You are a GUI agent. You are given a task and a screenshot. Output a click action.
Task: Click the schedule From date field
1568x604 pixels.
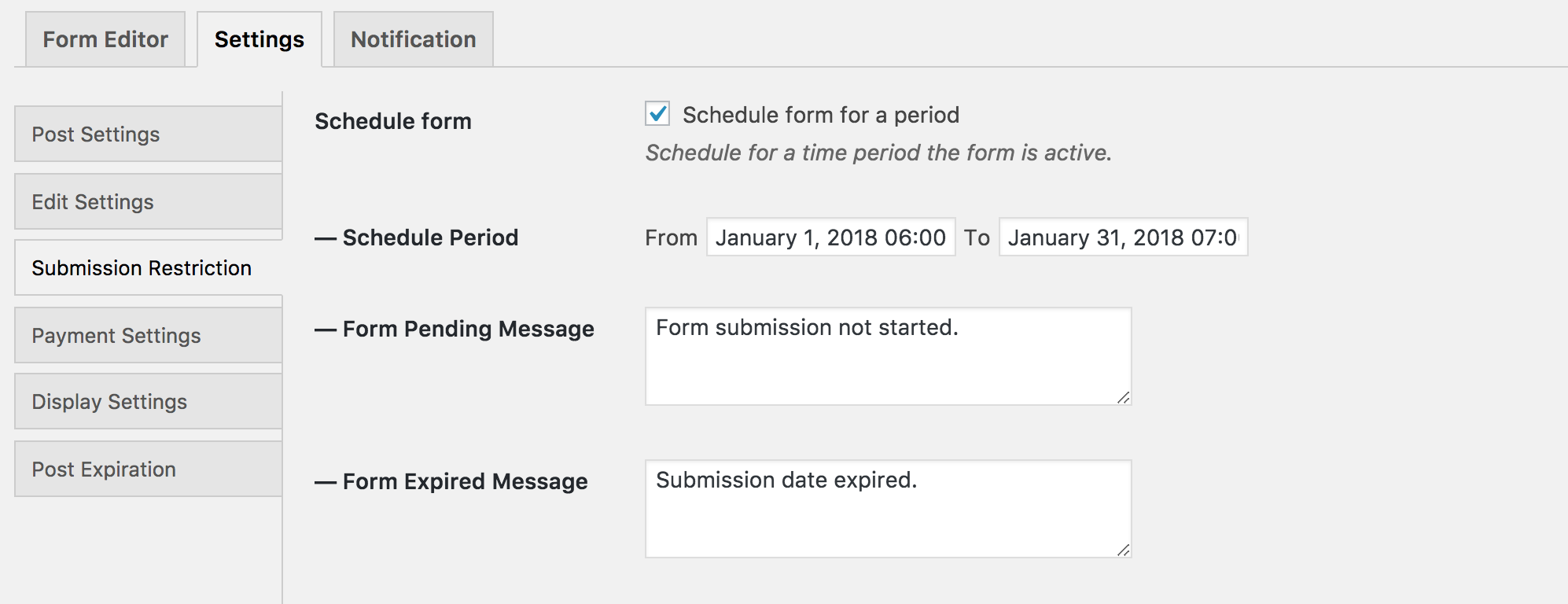(830, 238)
